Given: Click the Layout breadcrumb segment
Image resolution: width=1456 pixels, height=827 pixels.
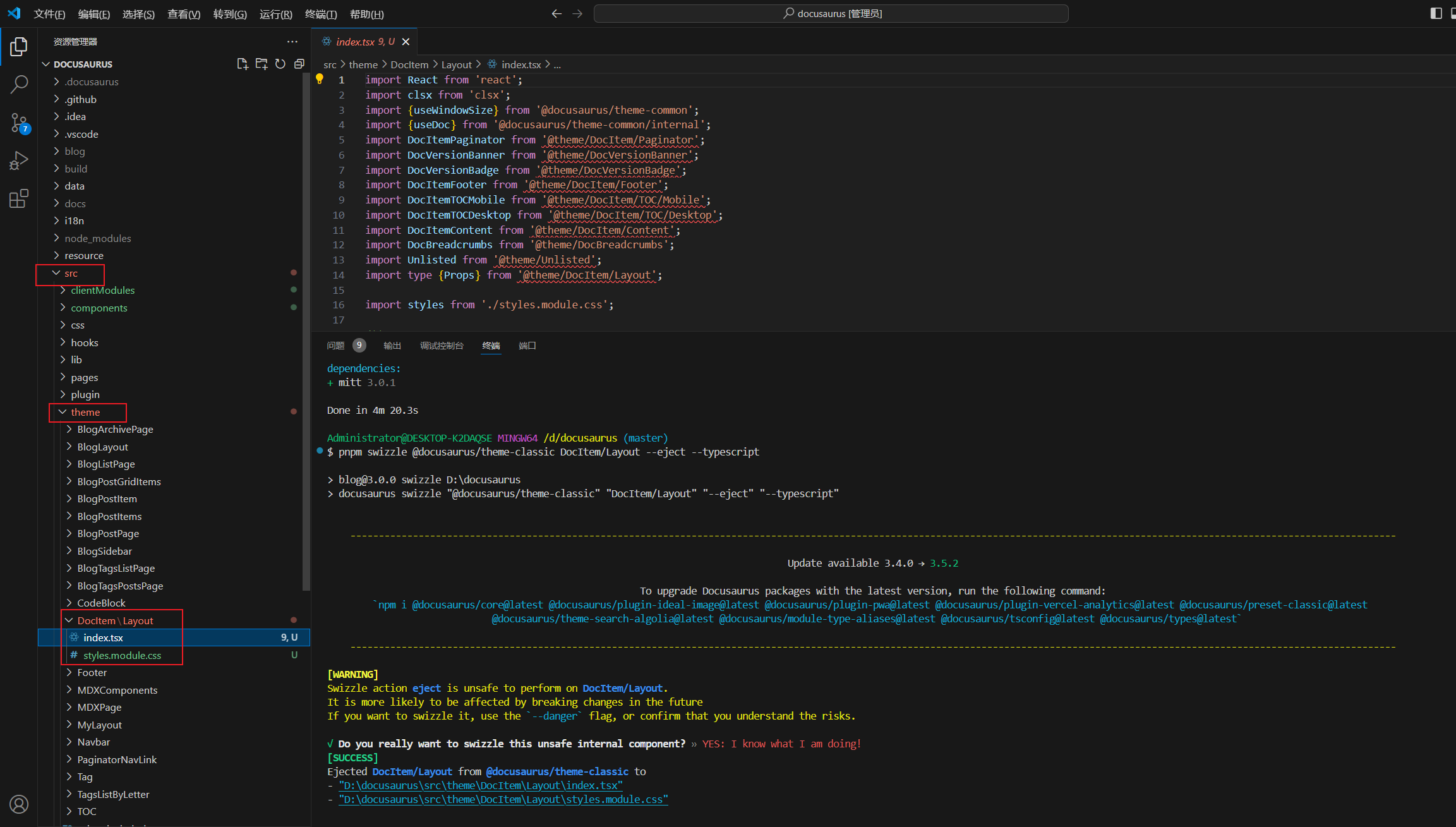Looking at the screenshot, I should [456, 64].
